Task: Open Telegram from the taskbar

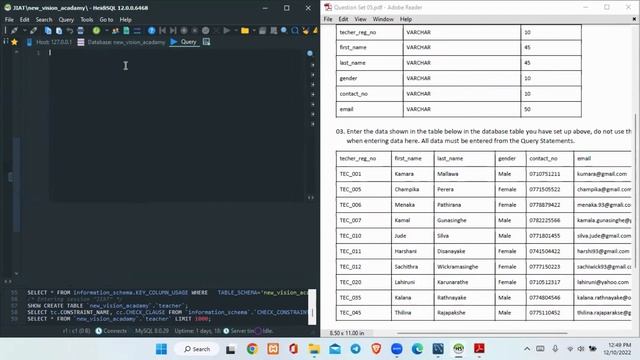Action: [356, 349]
